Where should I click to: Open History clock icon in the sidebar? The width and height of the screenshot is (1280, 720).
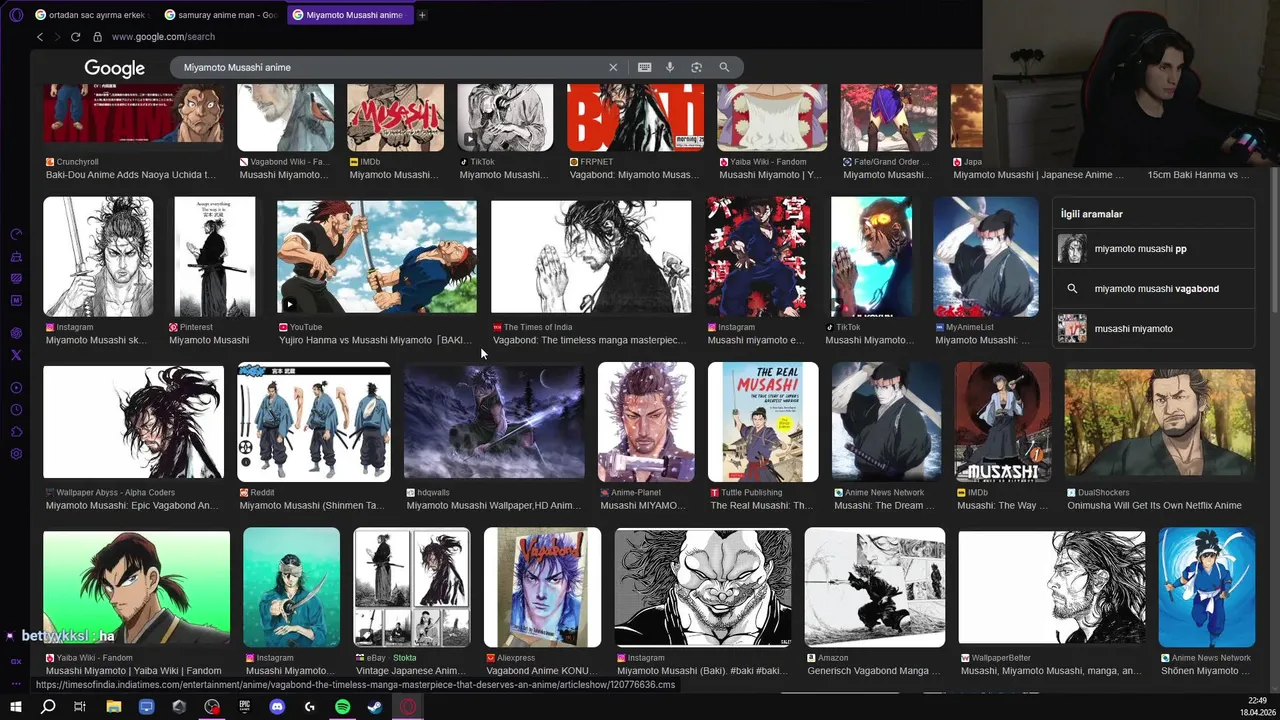tap(16, 410)
